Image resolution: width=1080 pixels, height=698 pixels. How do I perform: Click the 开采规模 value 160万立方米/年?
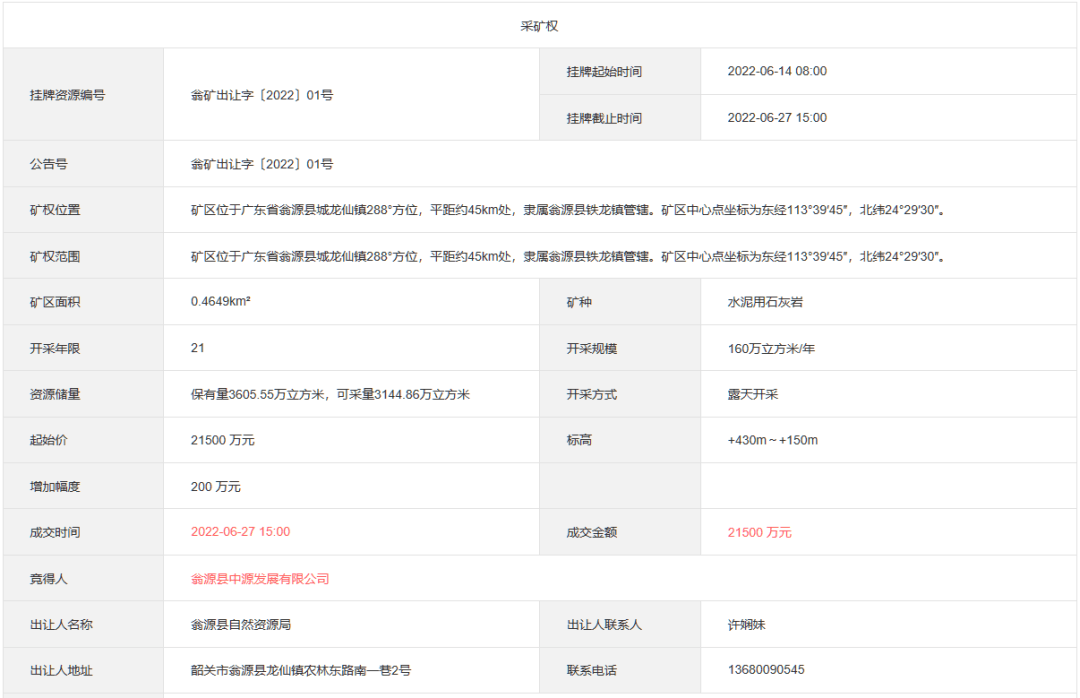click(771, 349)
